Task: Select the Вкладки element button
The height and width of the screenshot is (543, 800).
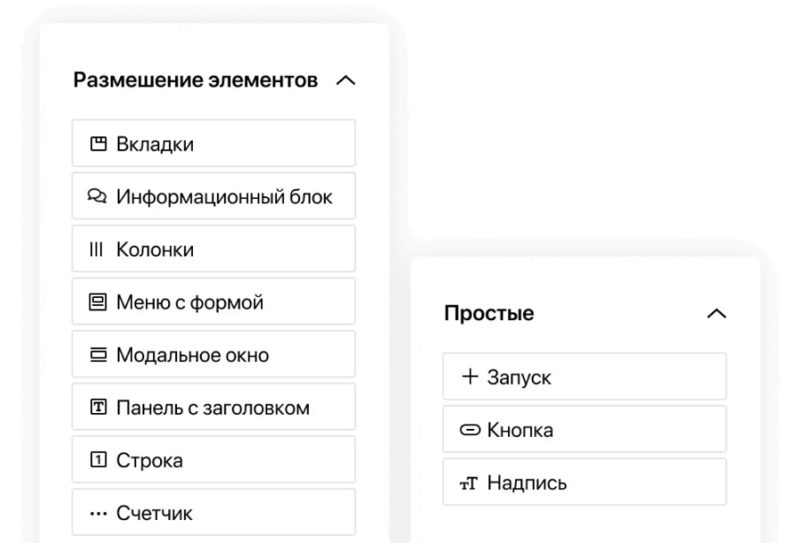Action: click(214, 144)
